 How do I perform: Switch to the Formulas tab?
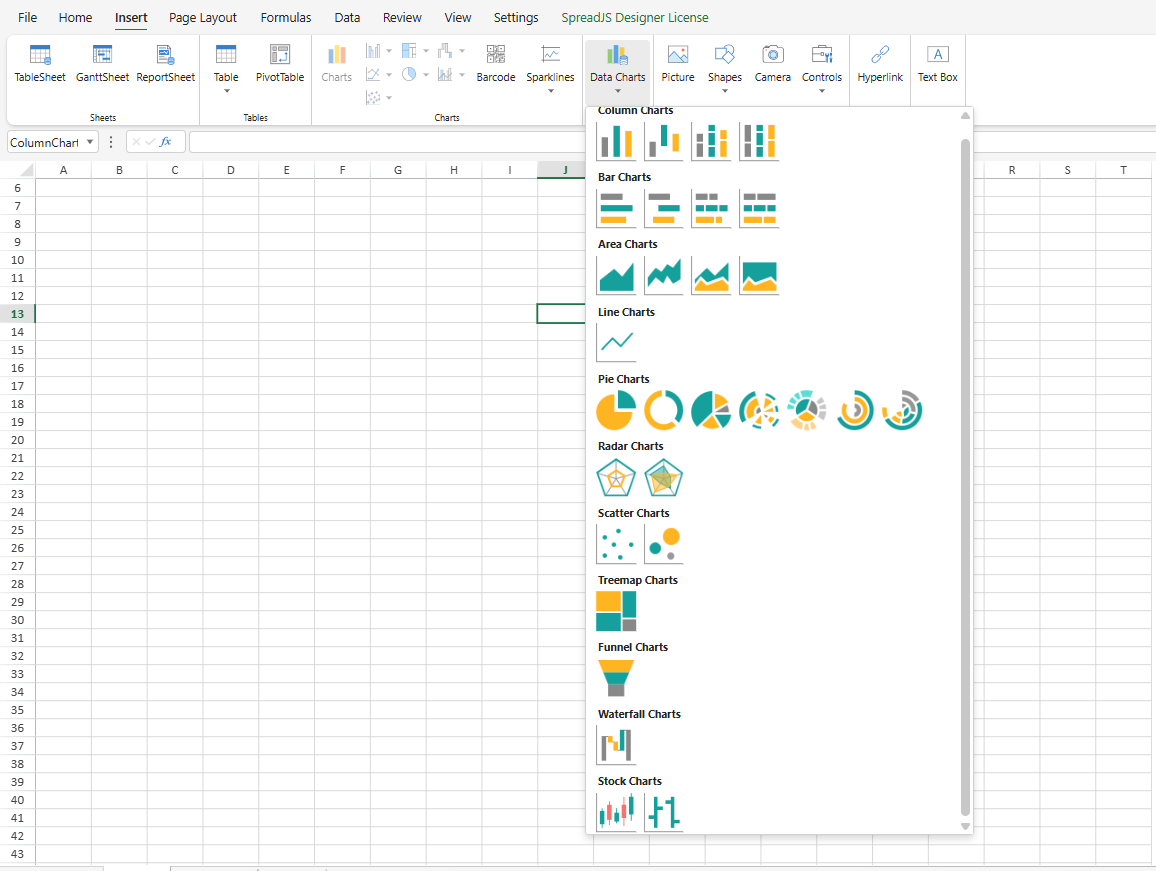[x=285, y=18]
